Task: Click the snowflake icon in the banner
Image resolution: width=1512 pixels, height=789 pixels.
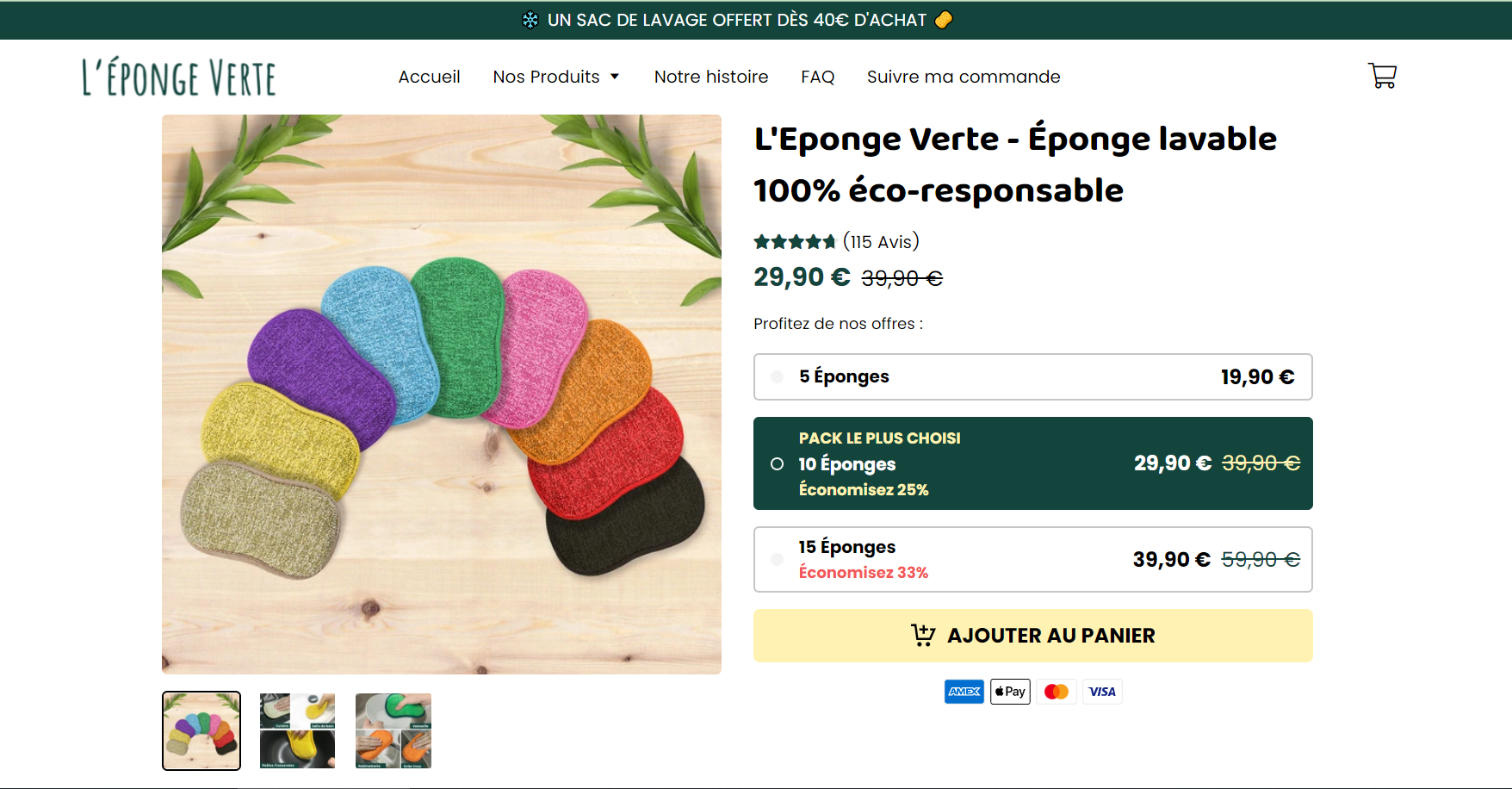Action: click(530, 20)
